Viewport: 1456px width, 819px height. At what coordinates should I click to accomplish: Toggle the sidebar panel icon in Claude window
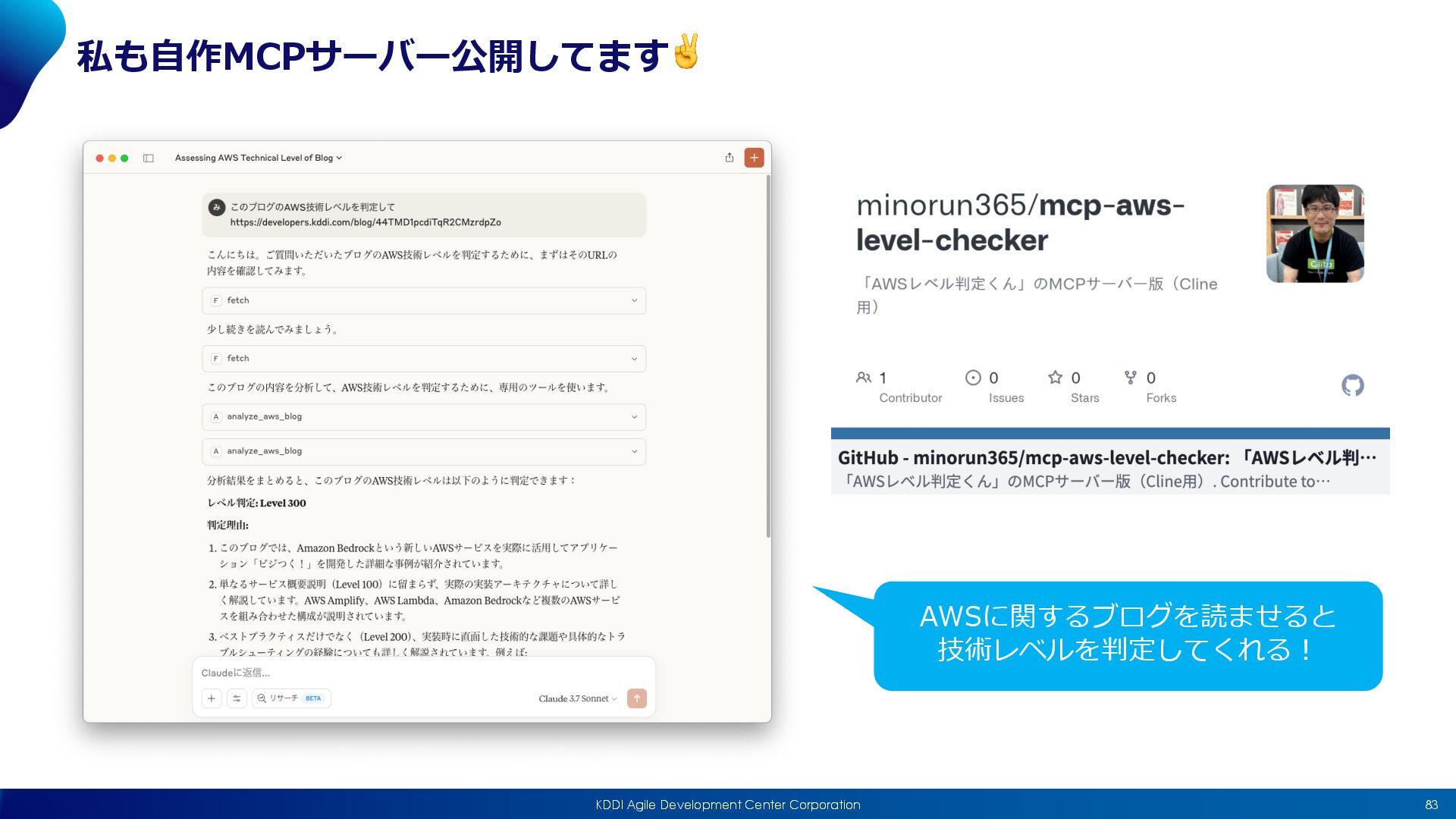(149, 158)
